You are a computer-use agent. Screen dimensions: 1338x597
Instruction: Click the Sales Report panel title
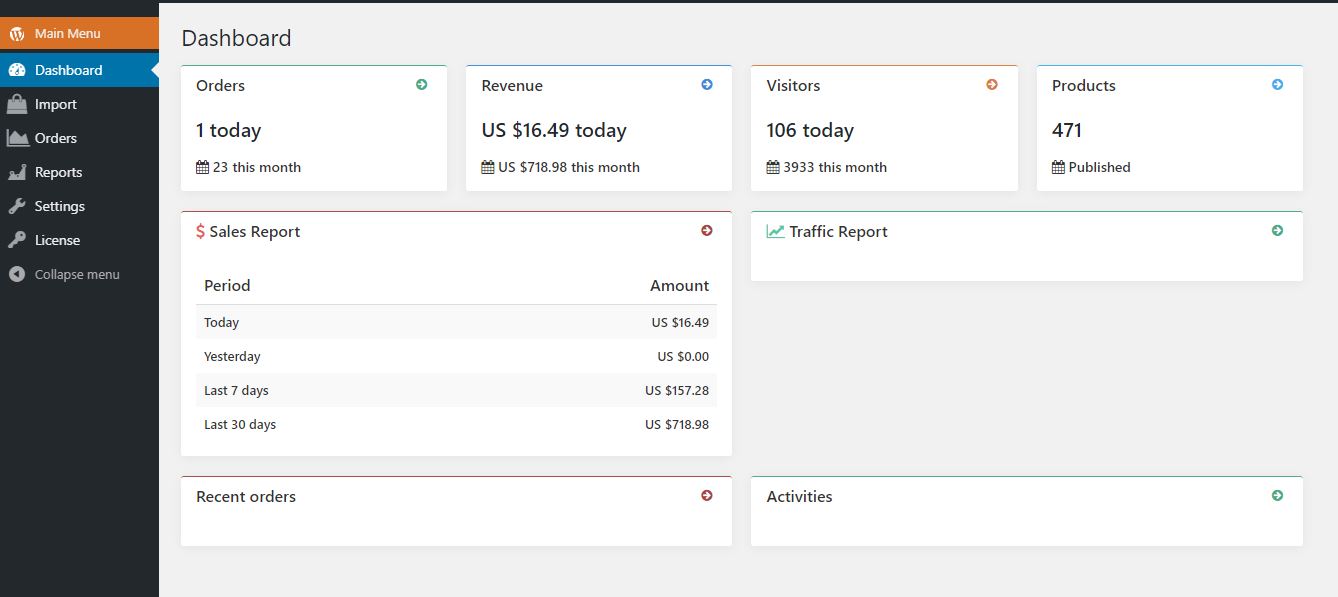(254, 232)
